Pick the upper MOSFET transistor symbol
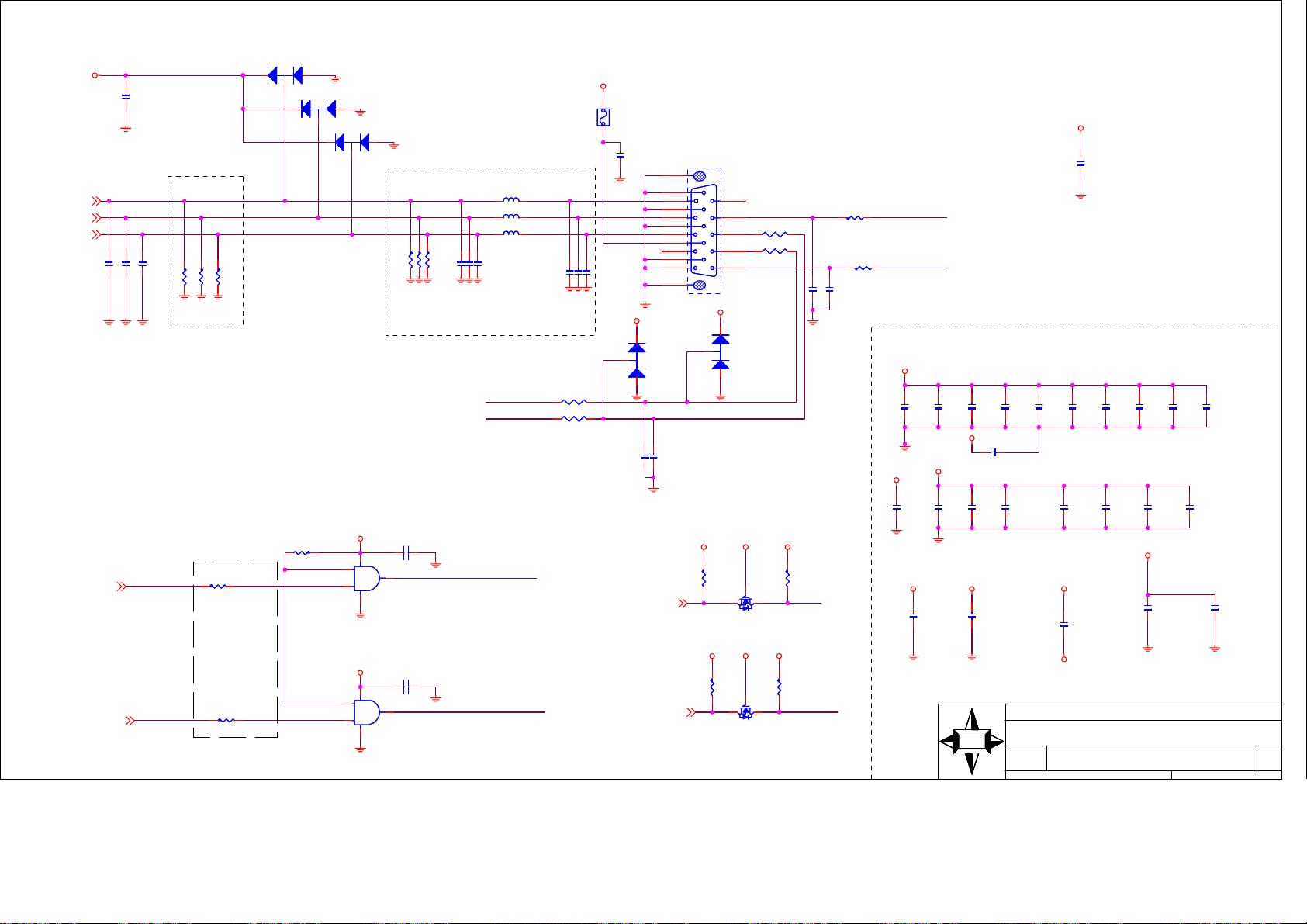Screen dimensions: 1307x924 pos(745,603)
